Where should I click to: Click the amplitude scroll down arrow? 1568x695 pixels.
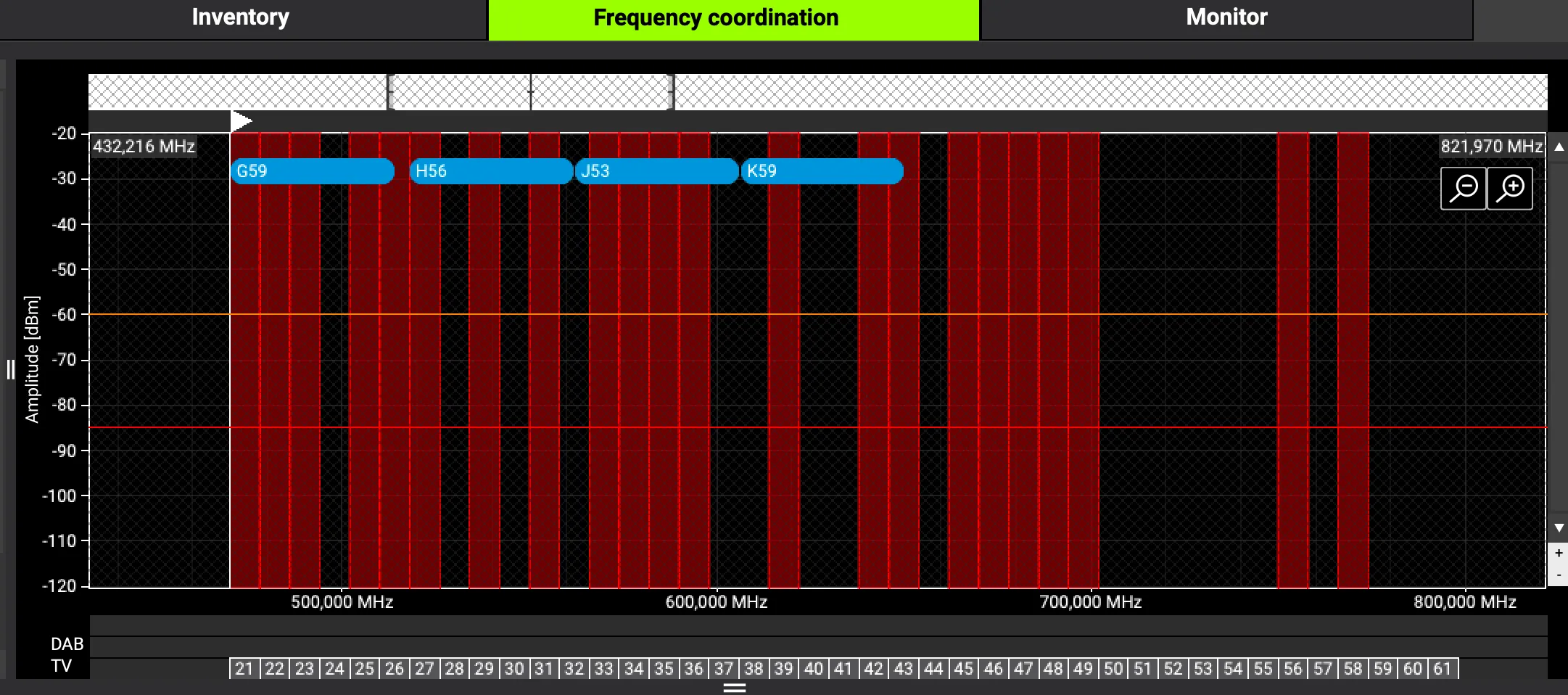(1559, 528)
